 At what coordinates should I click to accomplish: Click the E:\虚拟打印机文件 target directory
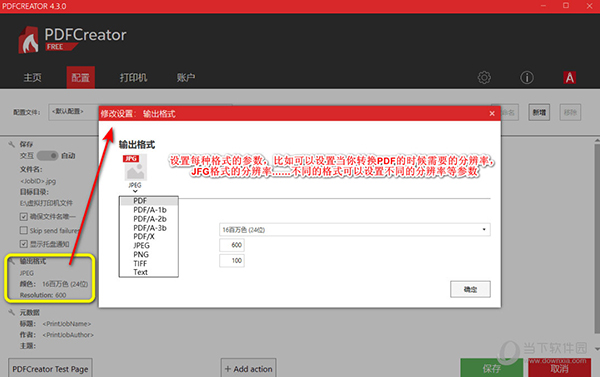tap(46, 203)
